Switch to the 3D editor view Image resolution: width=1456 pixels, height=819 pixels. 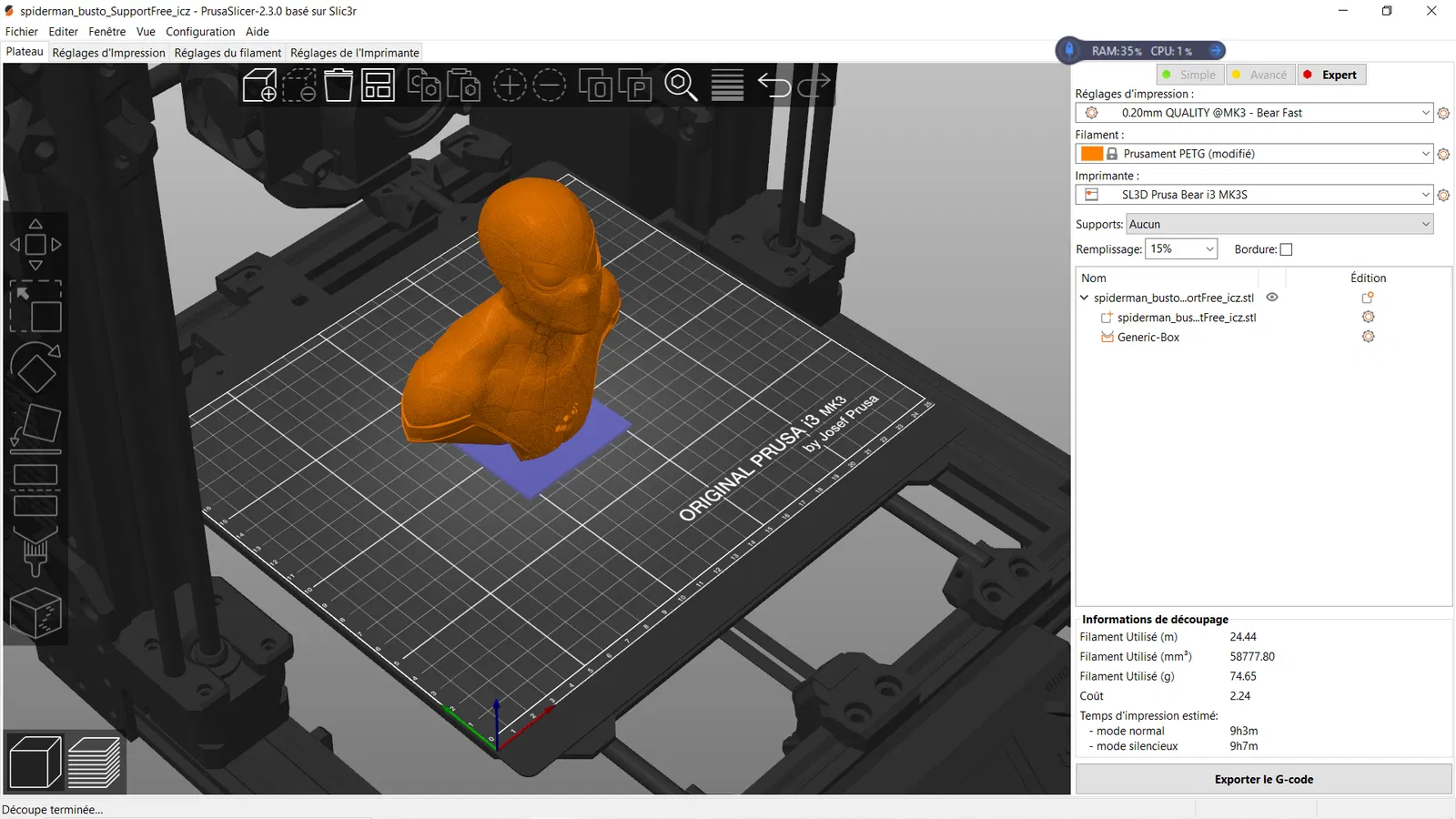point(35,762)
